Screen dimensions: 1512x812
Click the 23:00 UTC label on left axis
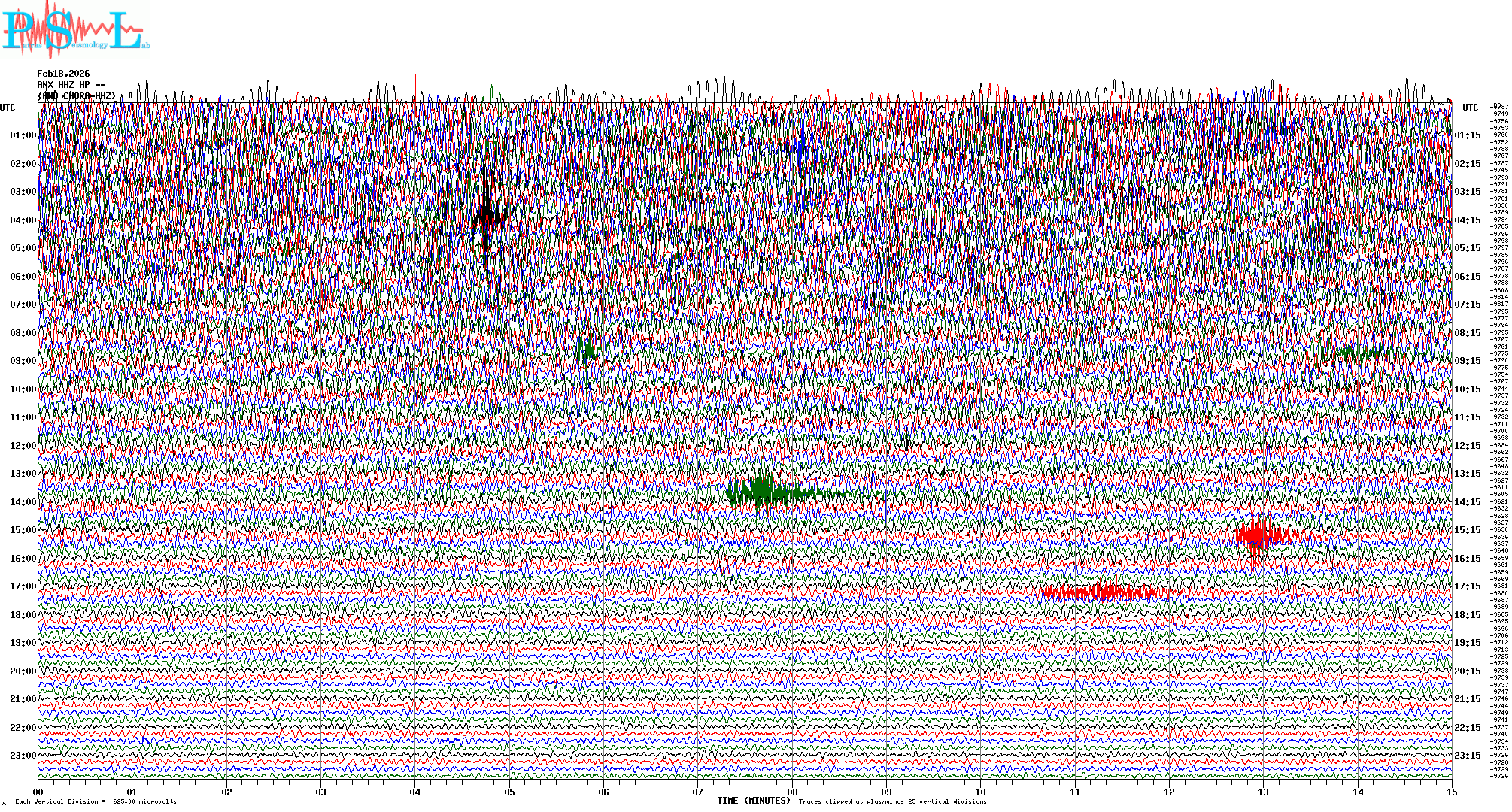(23, 756)
